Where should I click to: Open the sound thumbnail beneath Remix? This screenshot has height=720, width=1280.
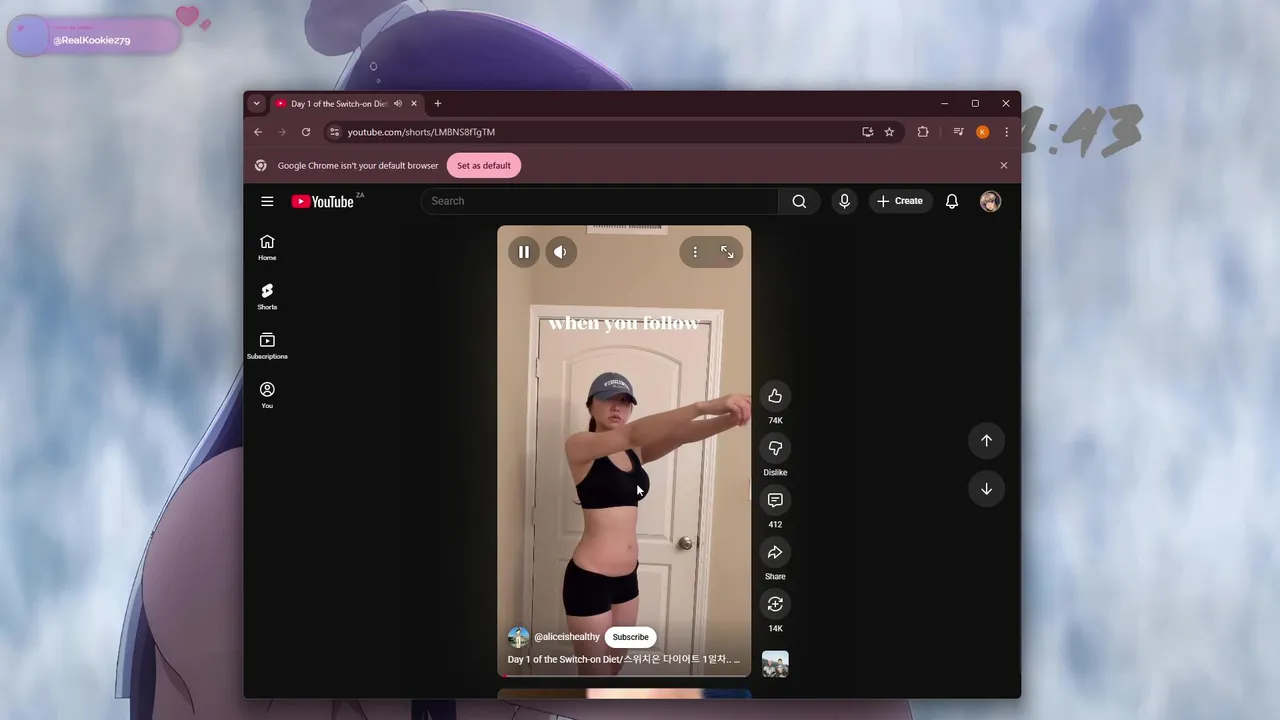(775, 664)
